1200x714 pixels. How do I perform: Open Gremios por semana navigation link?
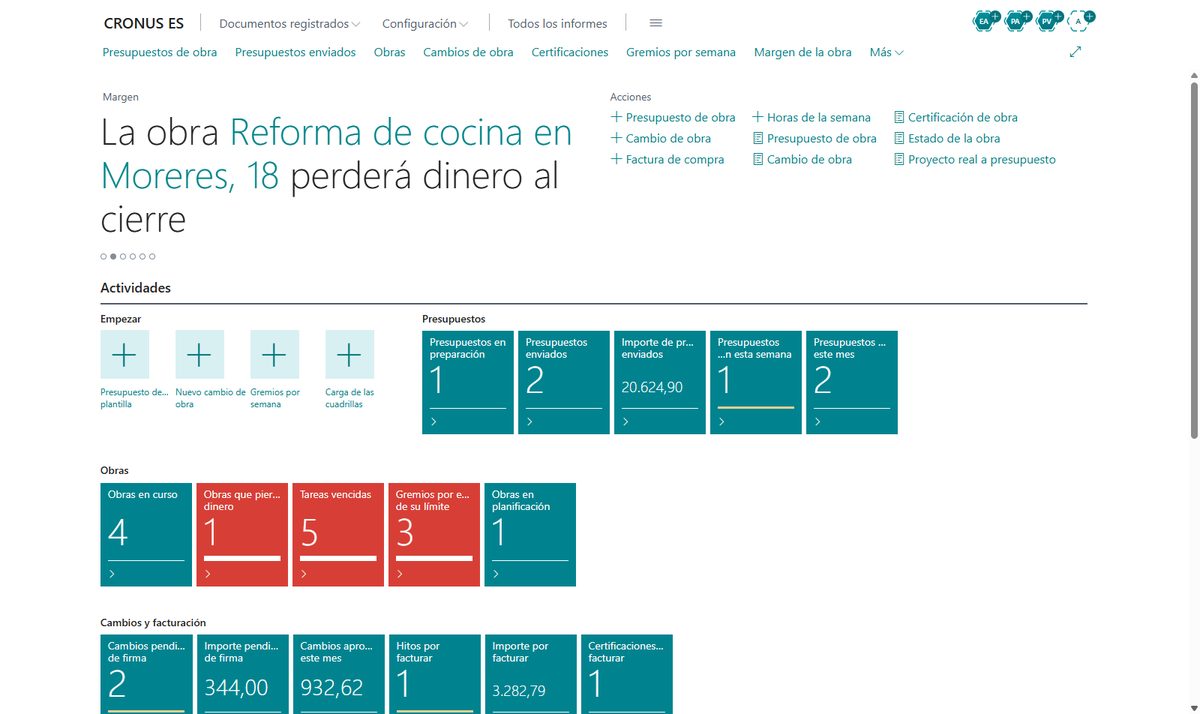[x=681, y=52]
